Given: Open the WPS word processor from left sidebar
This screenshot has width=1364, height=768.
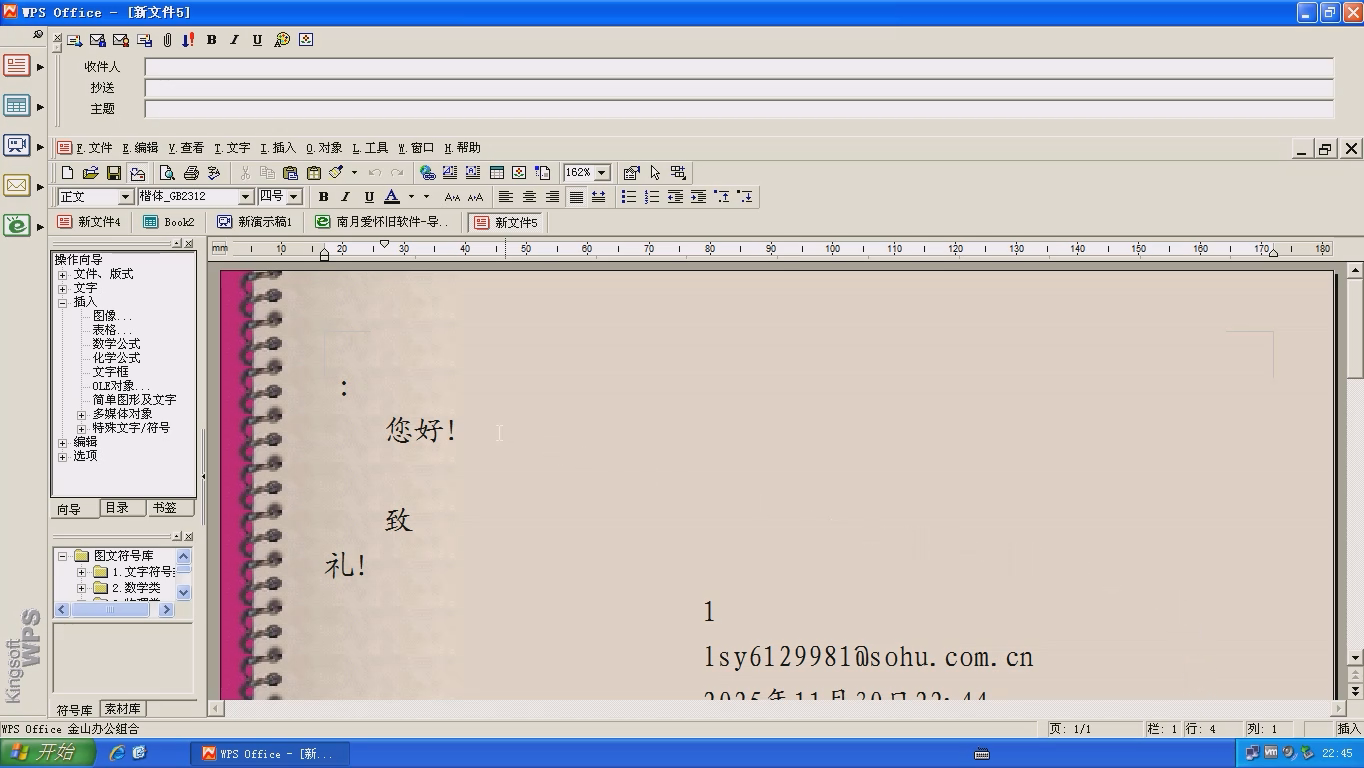Looking at the screenshot, I should (16, 66).
